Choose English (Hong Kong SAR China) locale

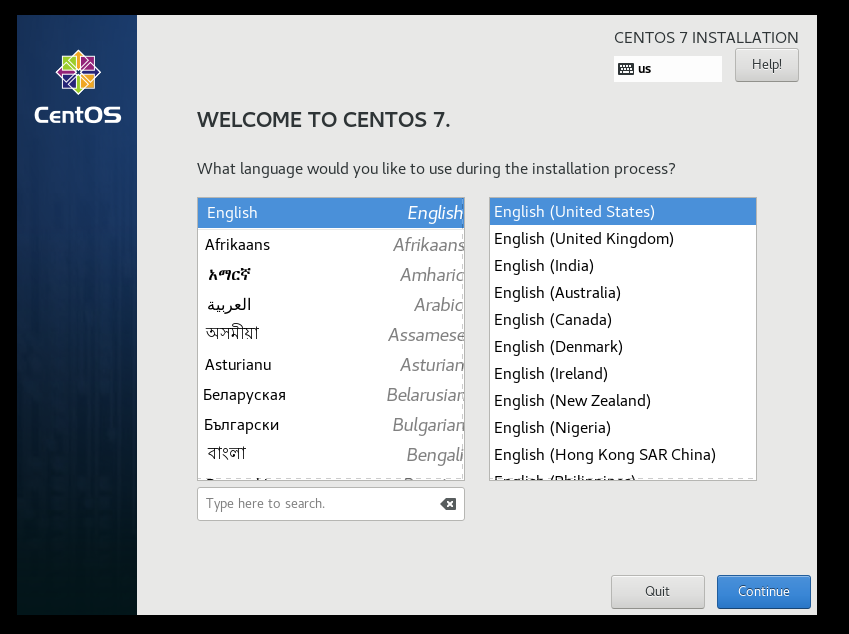(623, 455)
